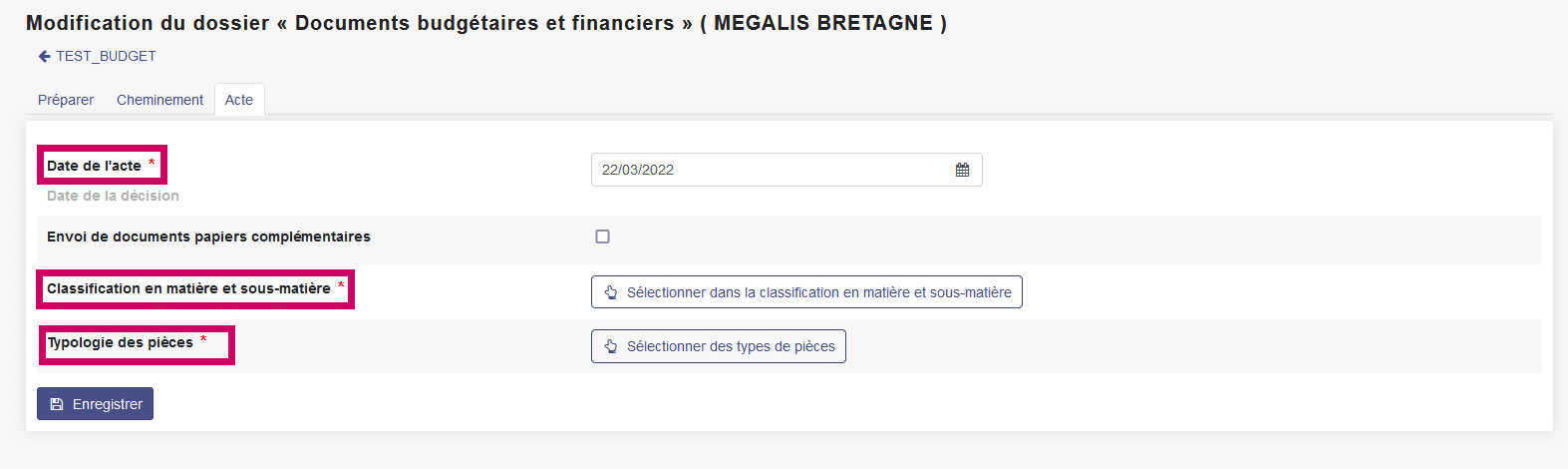Click Sélectionner des types de pièces button
The image size is (1568, 469).
(719, 346)
